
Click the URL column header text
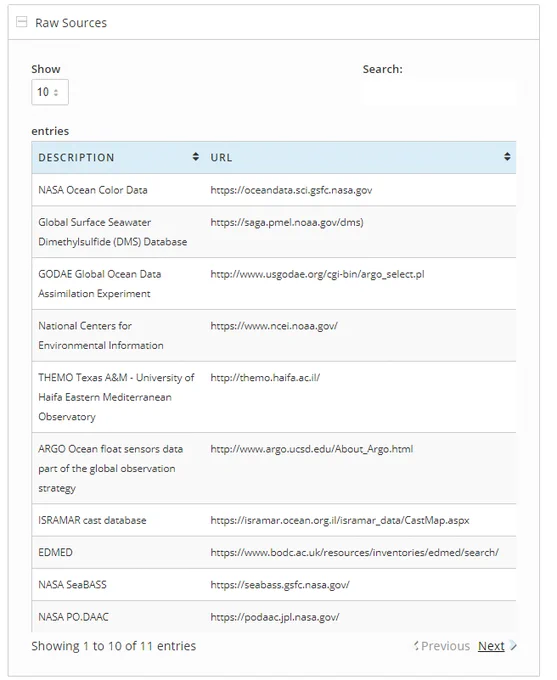[221, 157]
